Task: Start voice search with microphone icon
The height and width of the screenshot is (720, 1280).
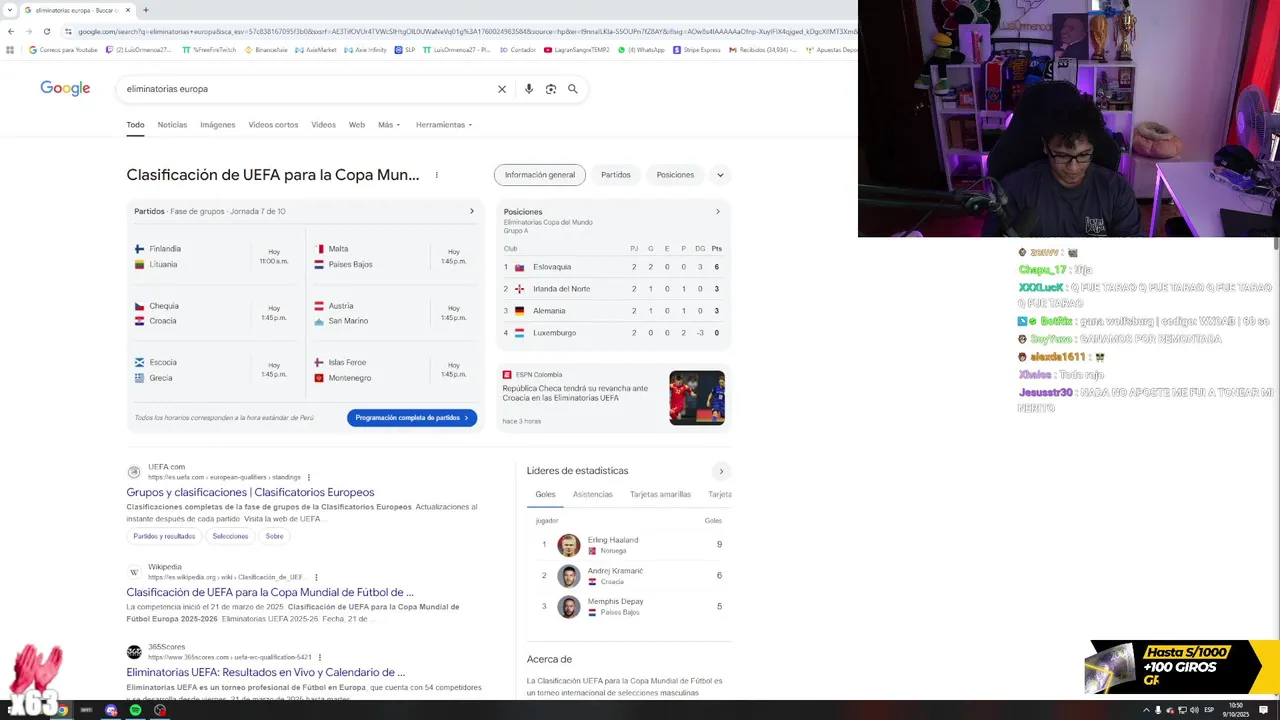Action: click(x=529, y=89)
